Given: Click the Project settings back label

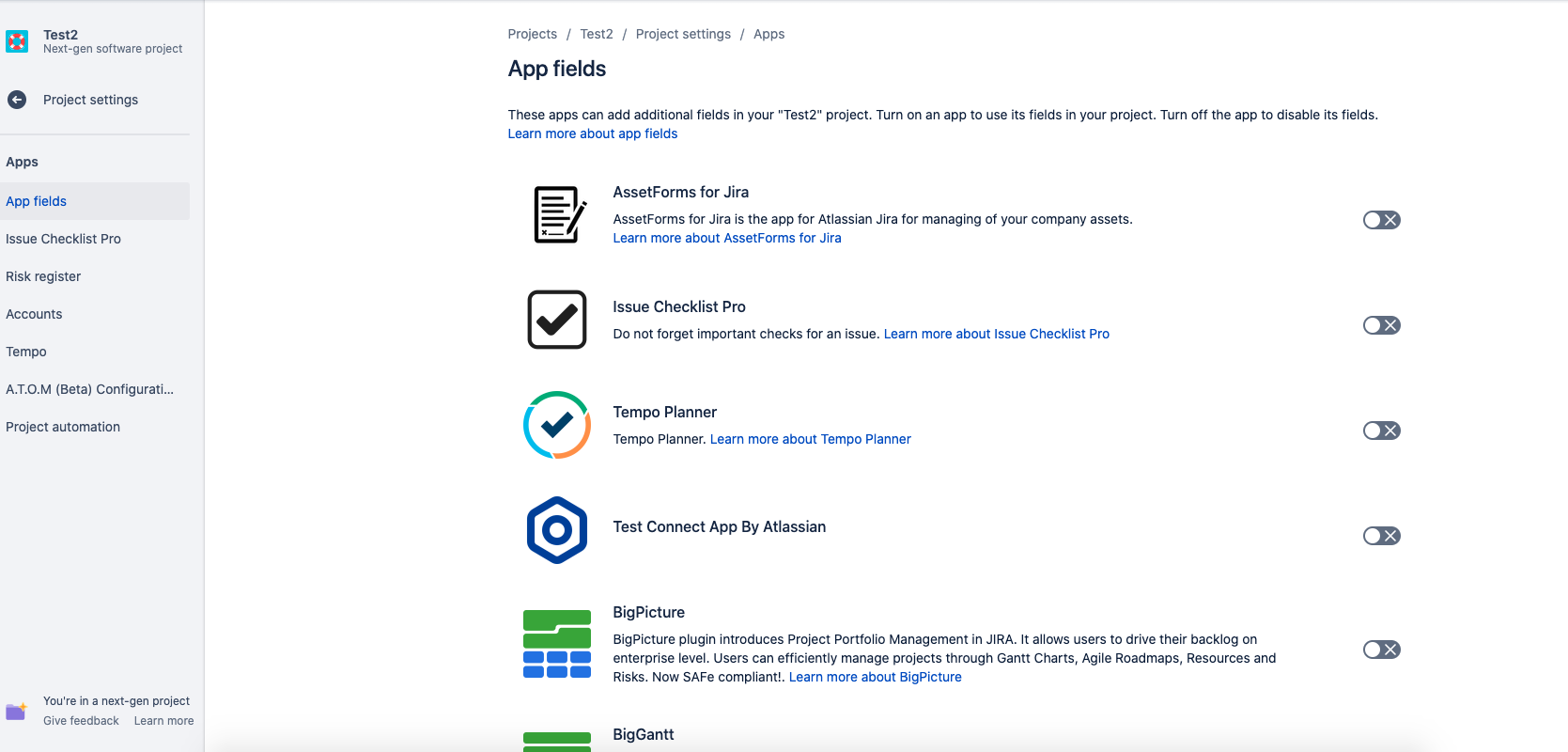Looking at the screenshot, I should (x=90, y=100).
